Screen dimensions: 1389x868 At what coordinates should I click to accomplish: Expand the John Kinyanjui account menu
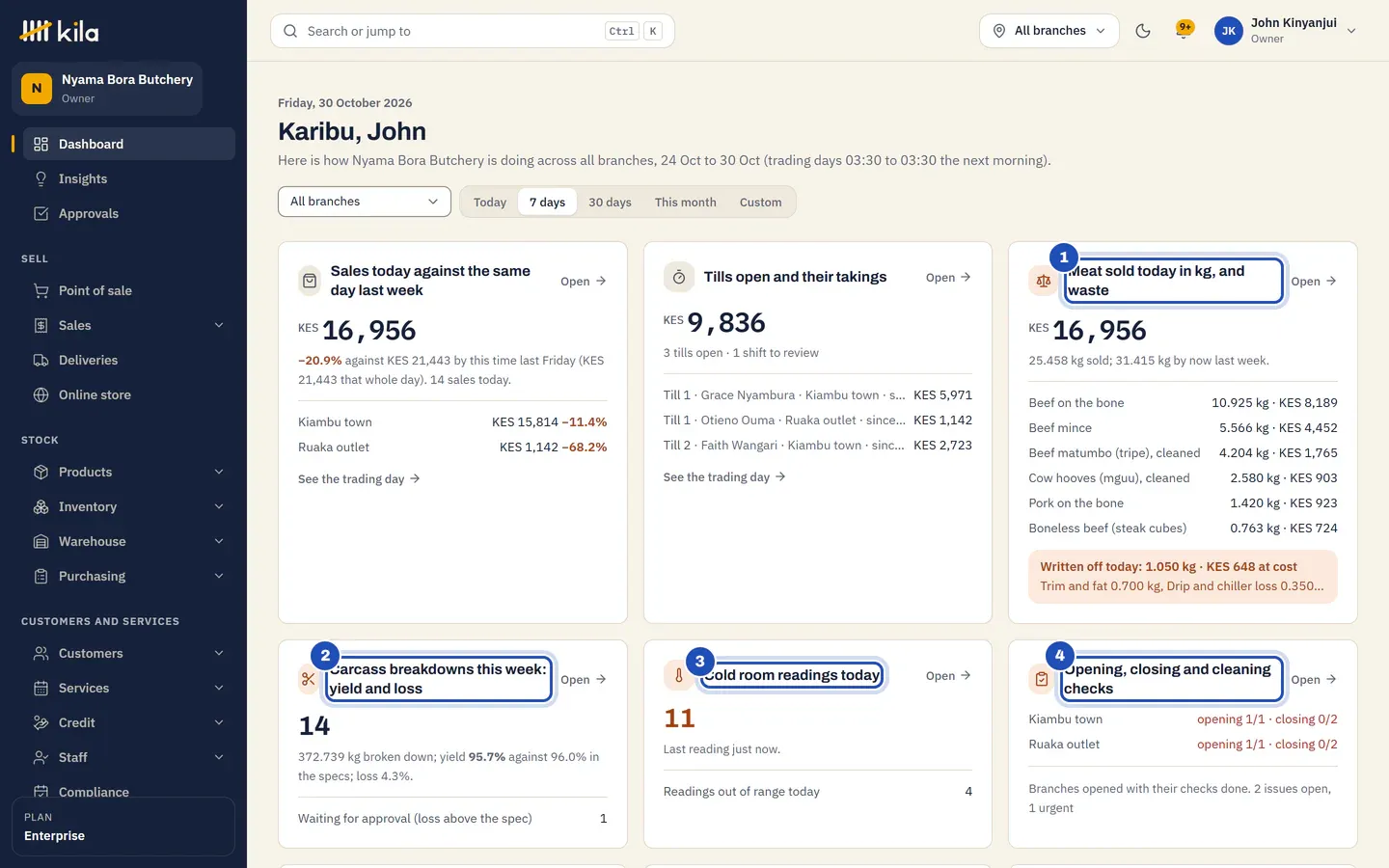(x=1288, y=31)
